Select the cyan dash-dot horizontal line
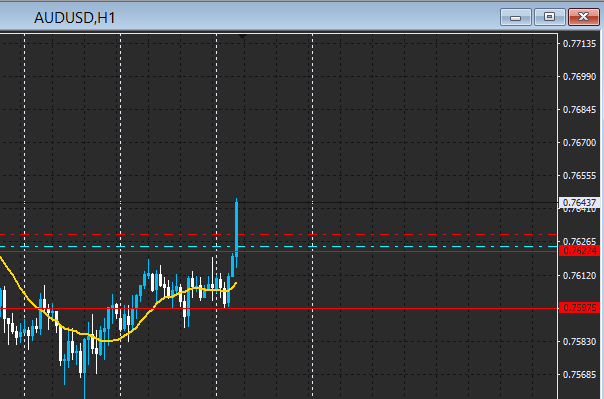 pos(385,246)
